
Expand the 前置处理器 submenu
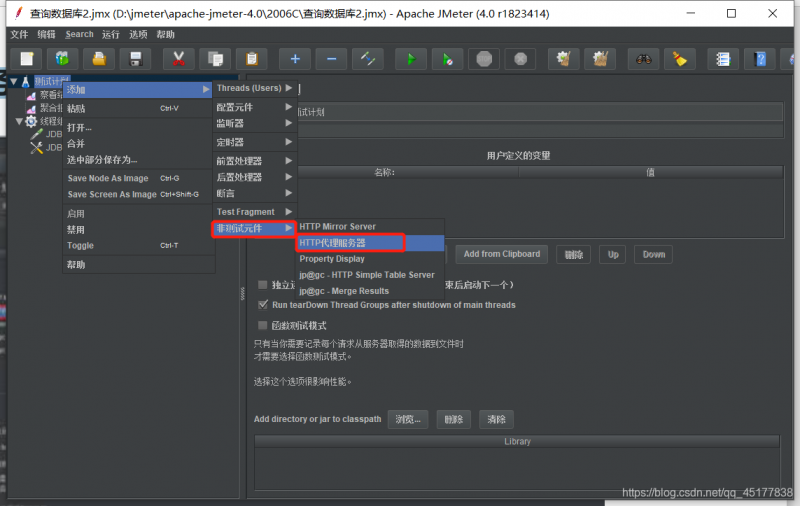(254, 161)
